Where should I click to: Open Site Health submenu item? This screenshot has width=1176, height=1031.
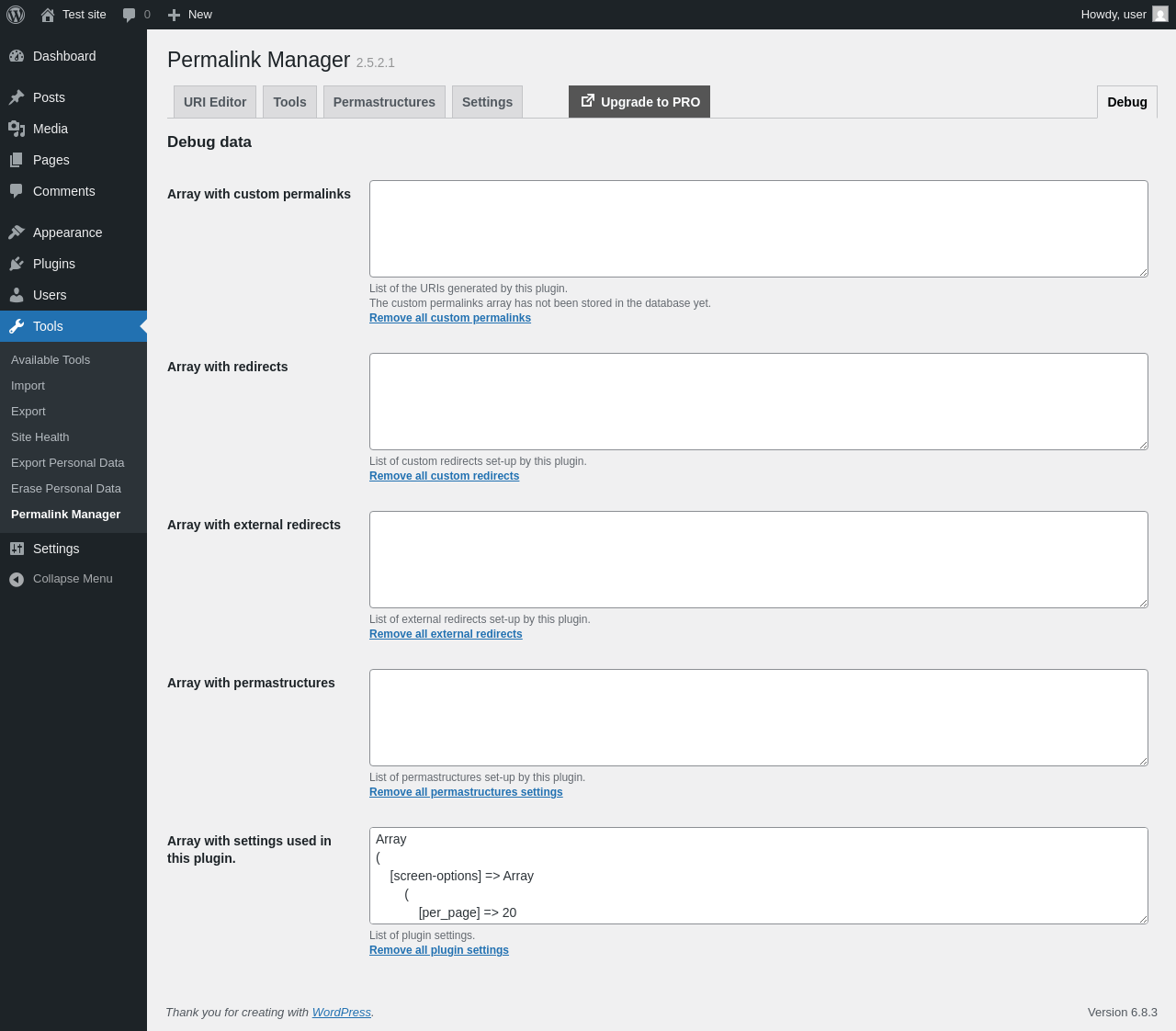40,437
